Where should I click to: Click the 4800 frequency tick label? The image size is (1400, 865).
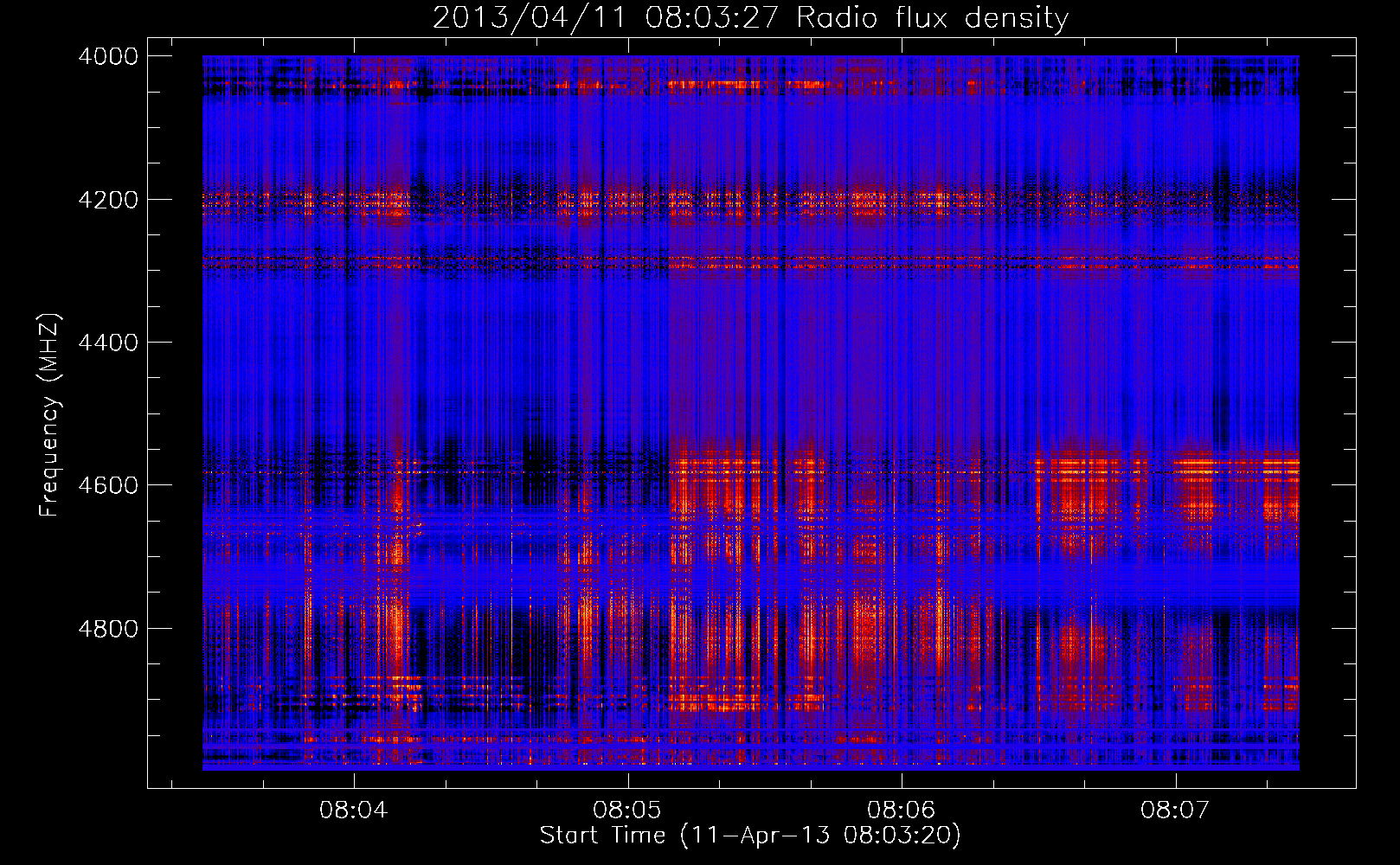[108, 629]
